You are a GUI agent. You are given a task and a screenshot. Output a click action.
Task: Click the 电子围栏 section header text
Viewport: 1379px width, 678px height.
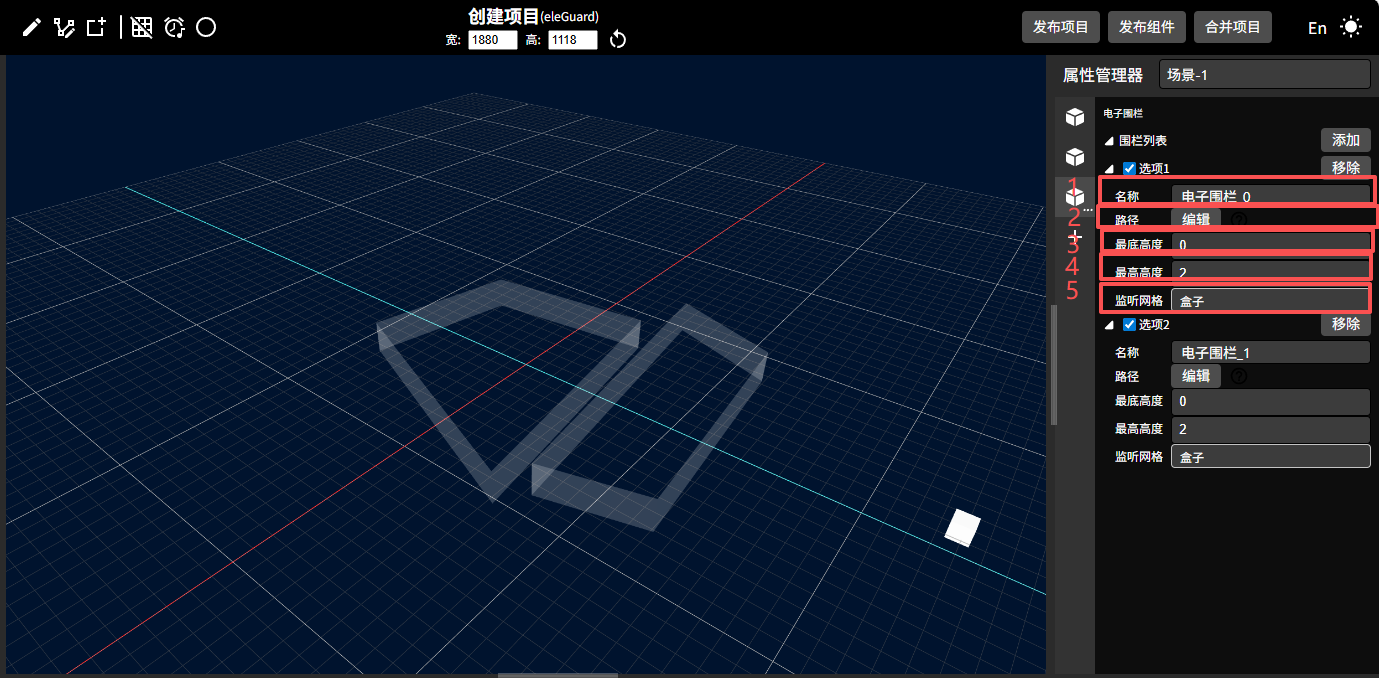coord(1123,114)
